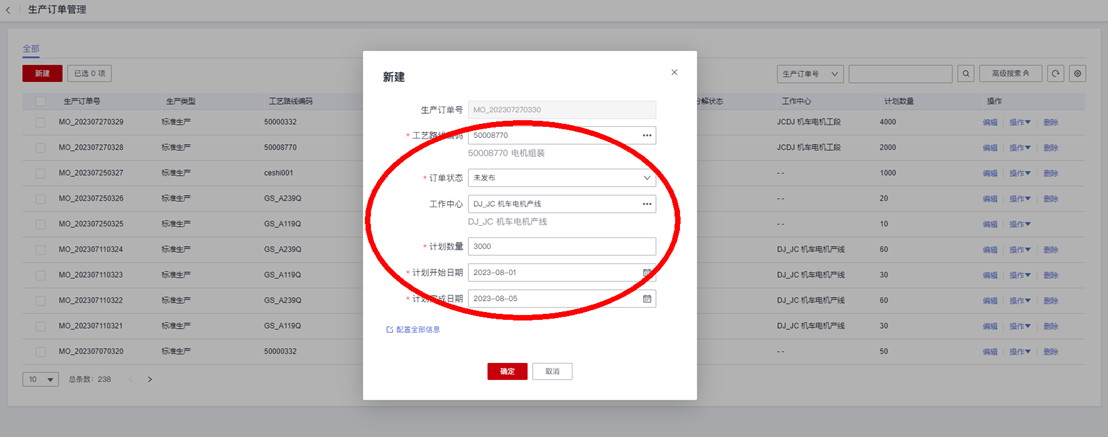
Task: Click 删除 for 2000 quantity row
Action: [x=1051, y=148]
